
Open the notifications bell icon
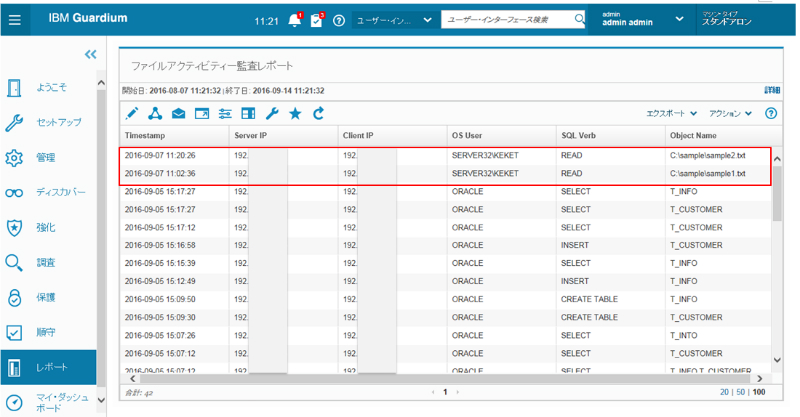(x=293, y=20)
